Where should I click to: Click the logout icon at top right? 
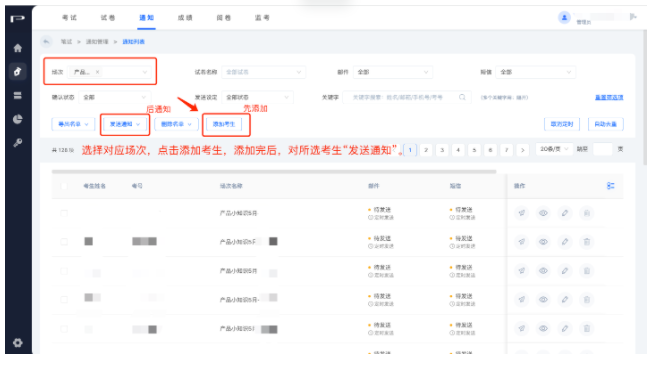(633, 17)
